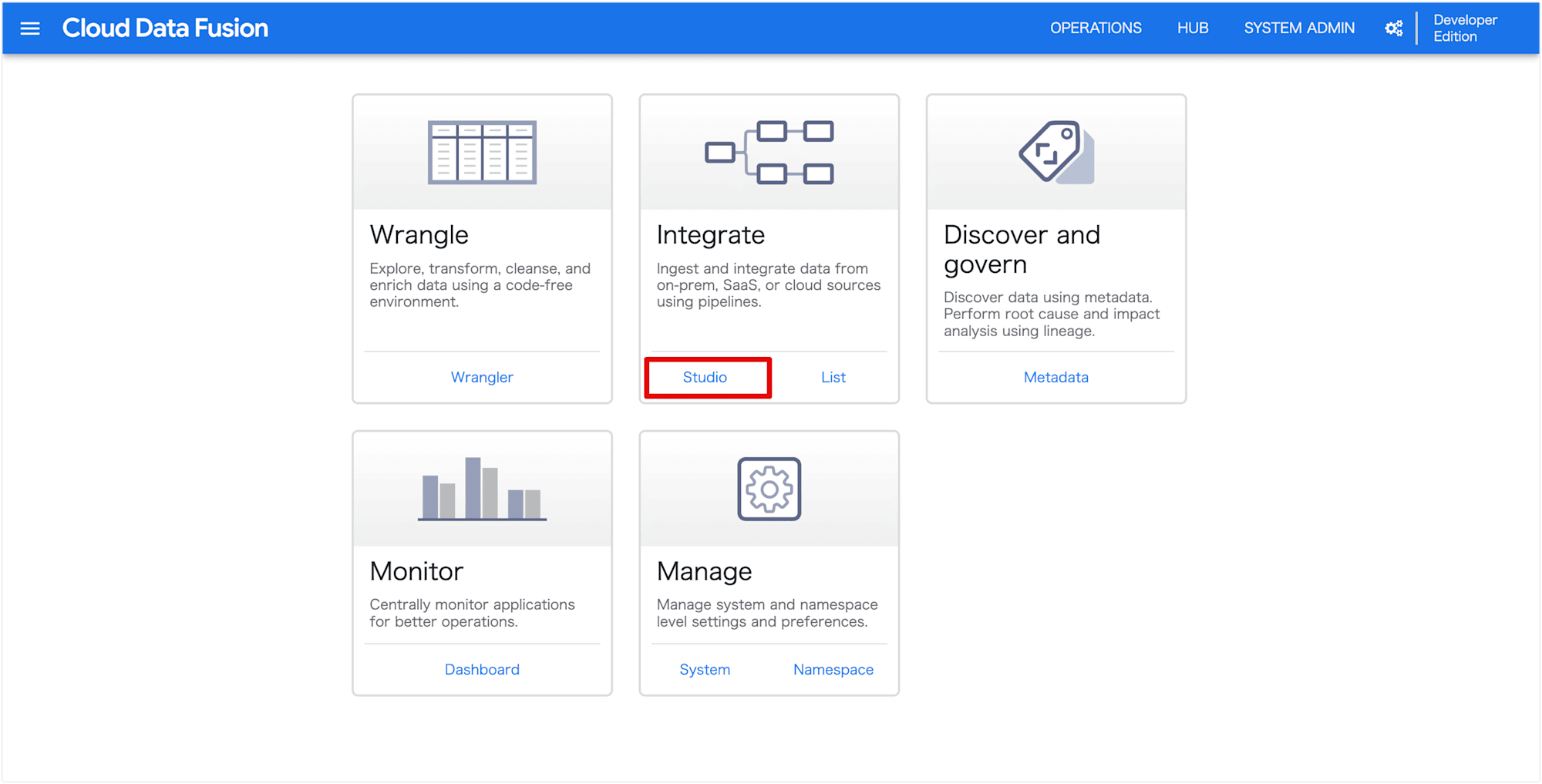The height and width of the screenshot is (784, 1542).
Task: Open the settings gears icon in header
Action: tap(1394, 29)
